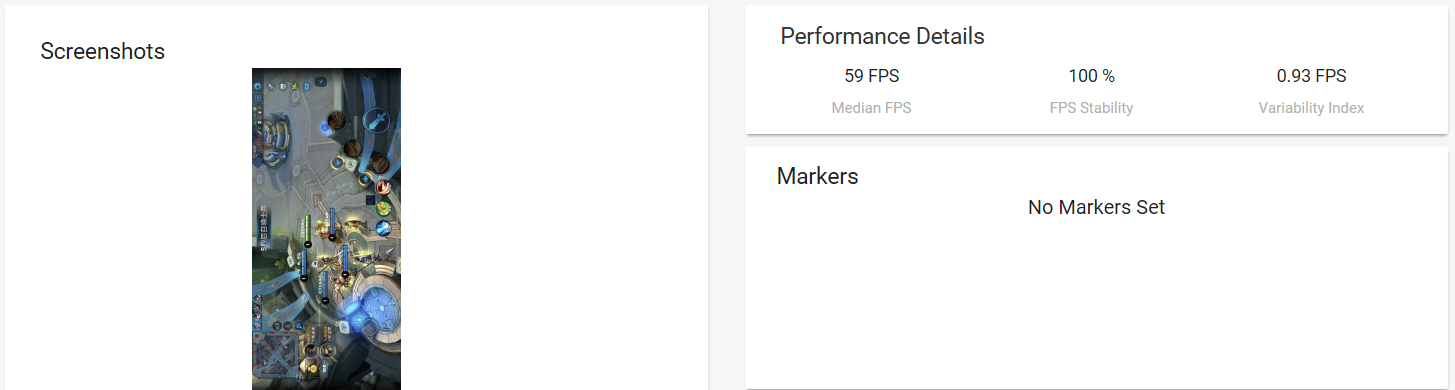The height and width of the screenshot is (390, 1455).
Task: Click the glowing blue orb in the screenshot
Action: [x=353, y=310]
